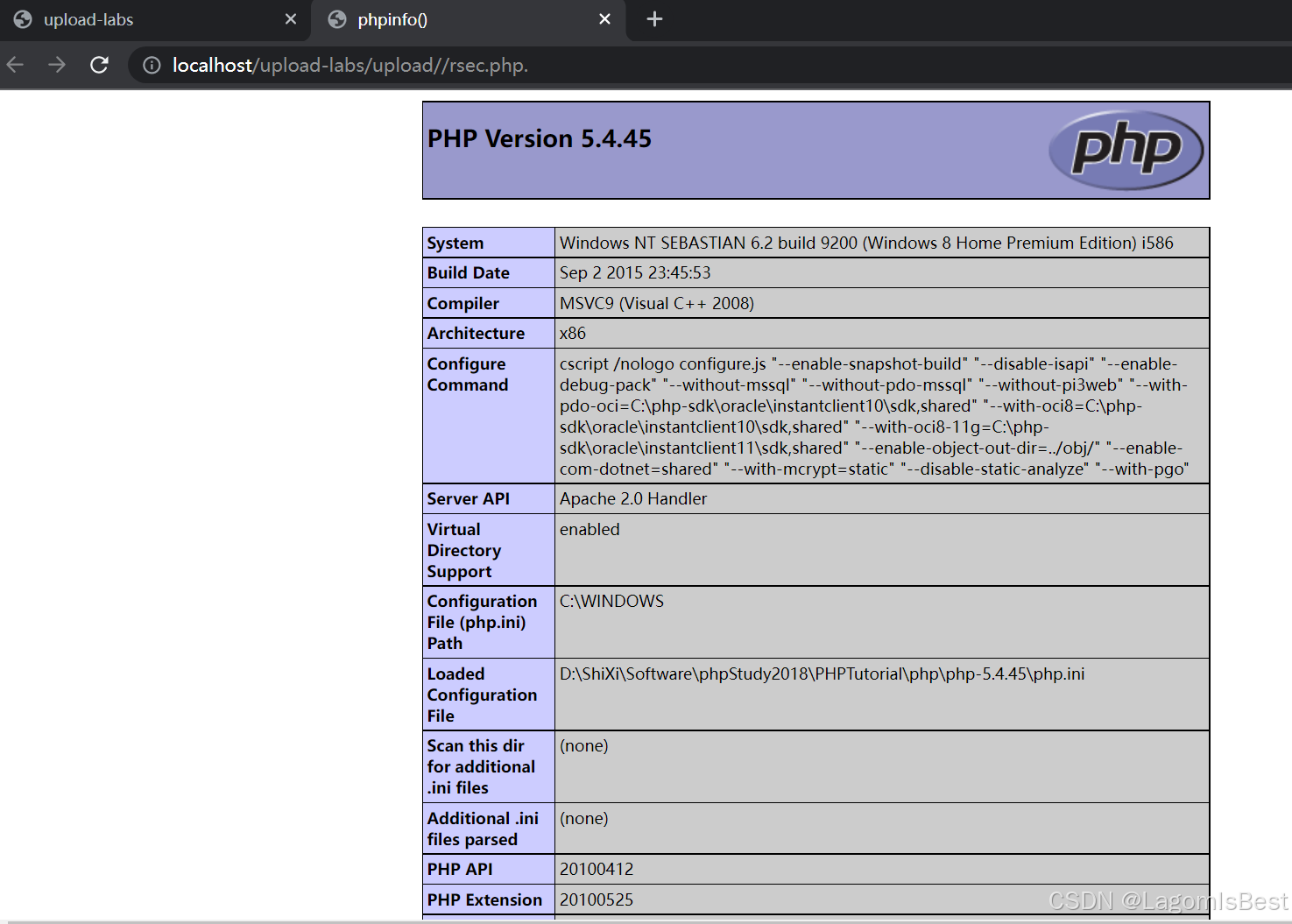Reload the current page

tap(99, 65)
